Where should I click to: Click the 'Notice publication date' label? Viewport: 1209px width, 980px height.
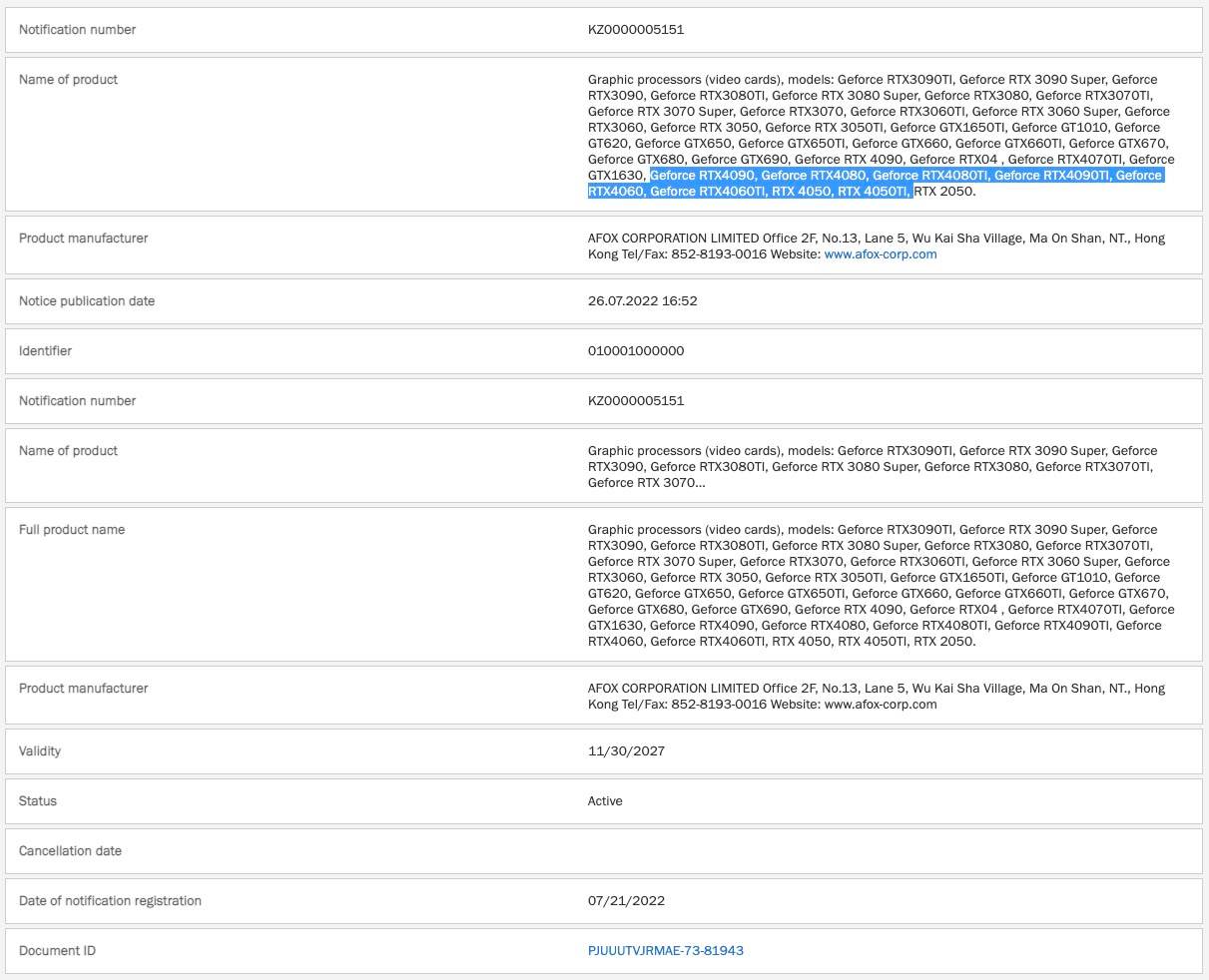coord(87,301)
